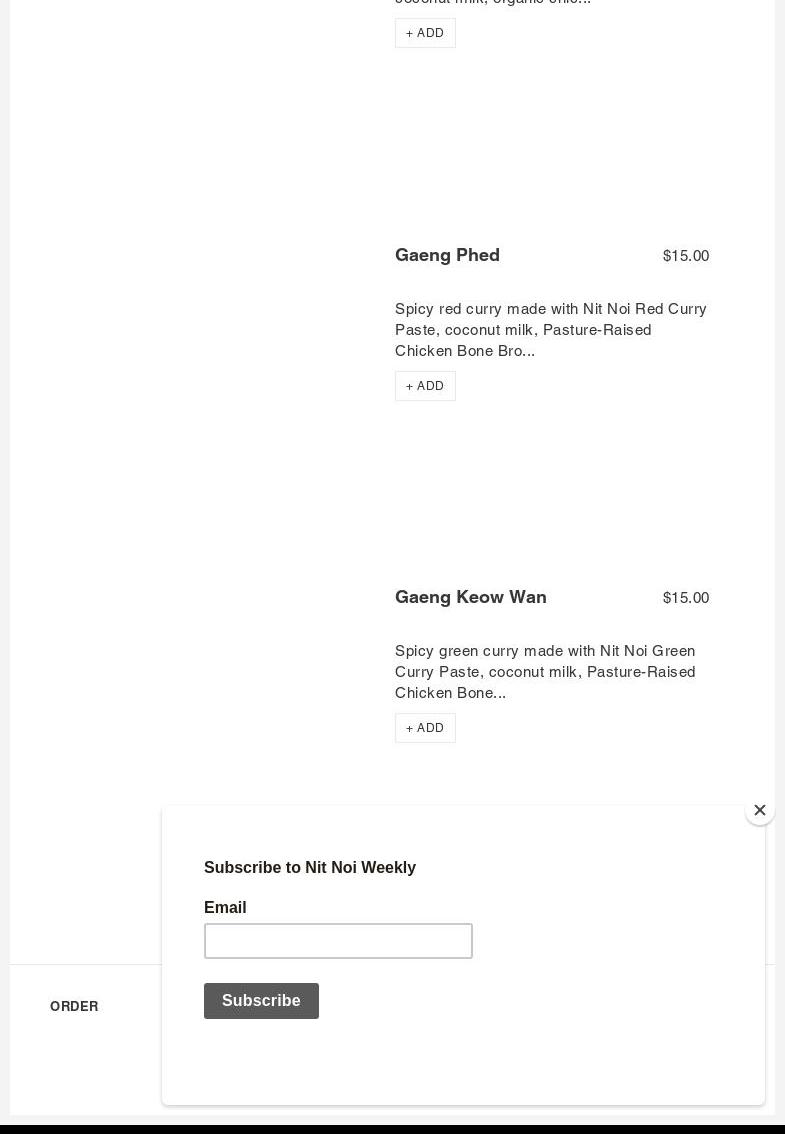The height and width of the screenshot is (1134, 785).
Task: Click the Gaeng Phed price
Action: point(685,256)
